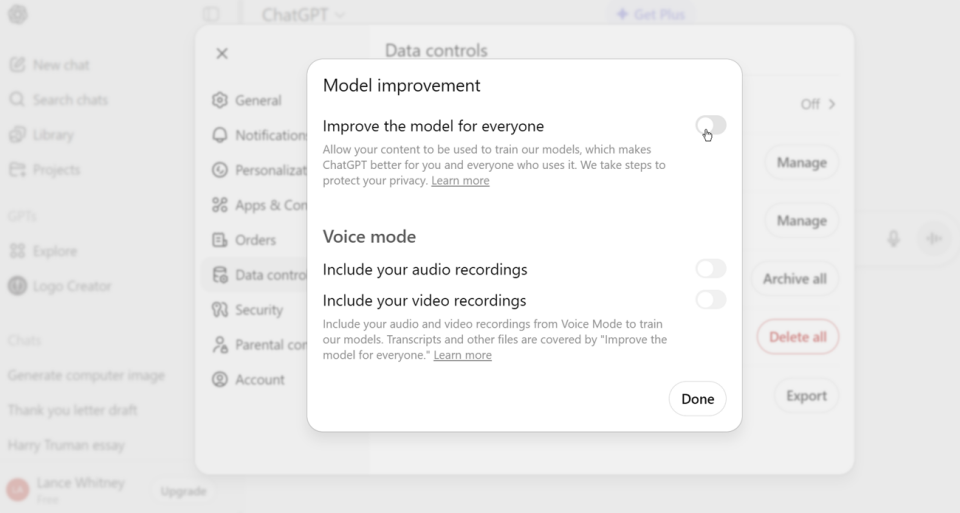Enable Include your audio recordings switch
This screenshot has height=513, width=960.
coord(710,269)
